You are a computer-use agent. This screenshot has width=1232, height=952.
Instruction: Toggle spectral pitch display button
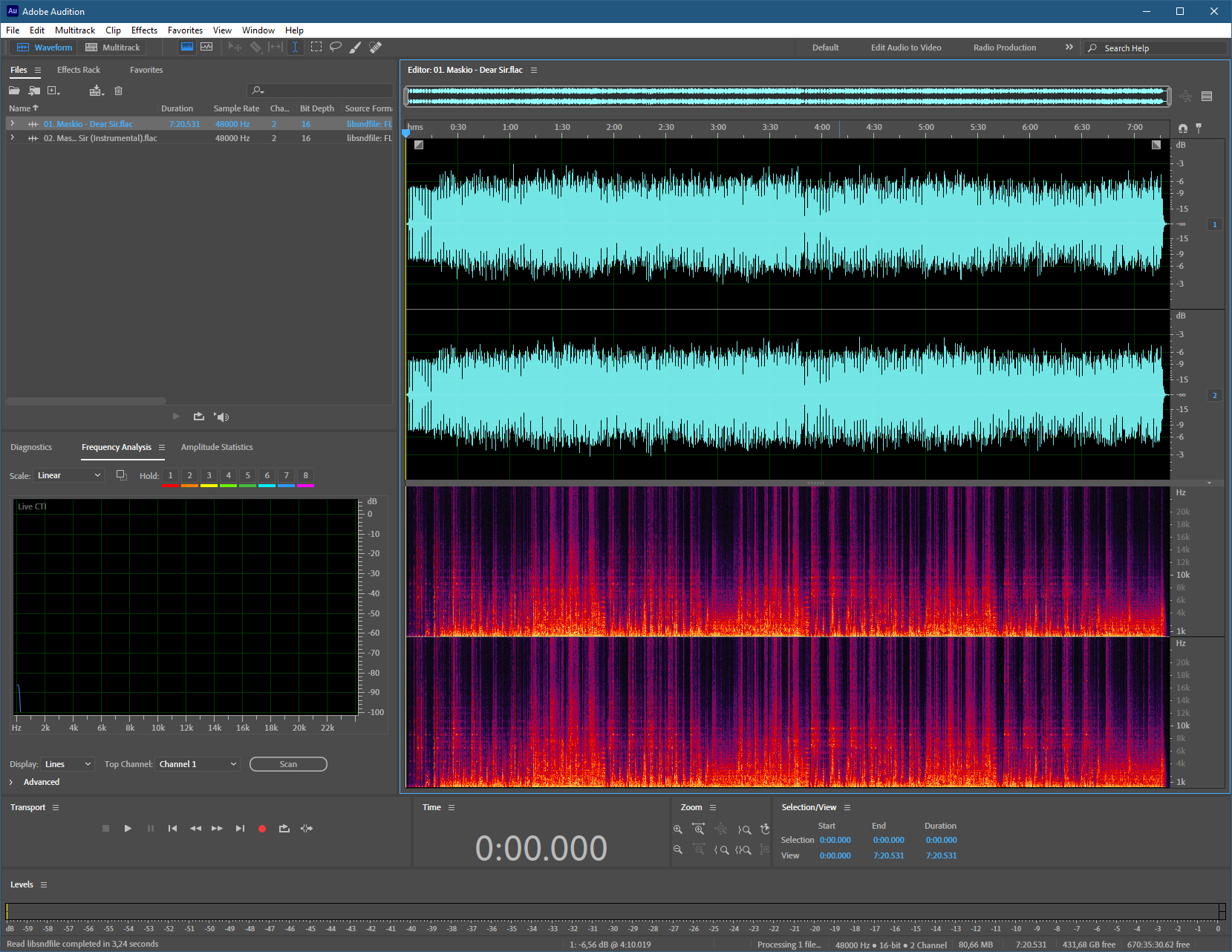(x=206, y=47)
